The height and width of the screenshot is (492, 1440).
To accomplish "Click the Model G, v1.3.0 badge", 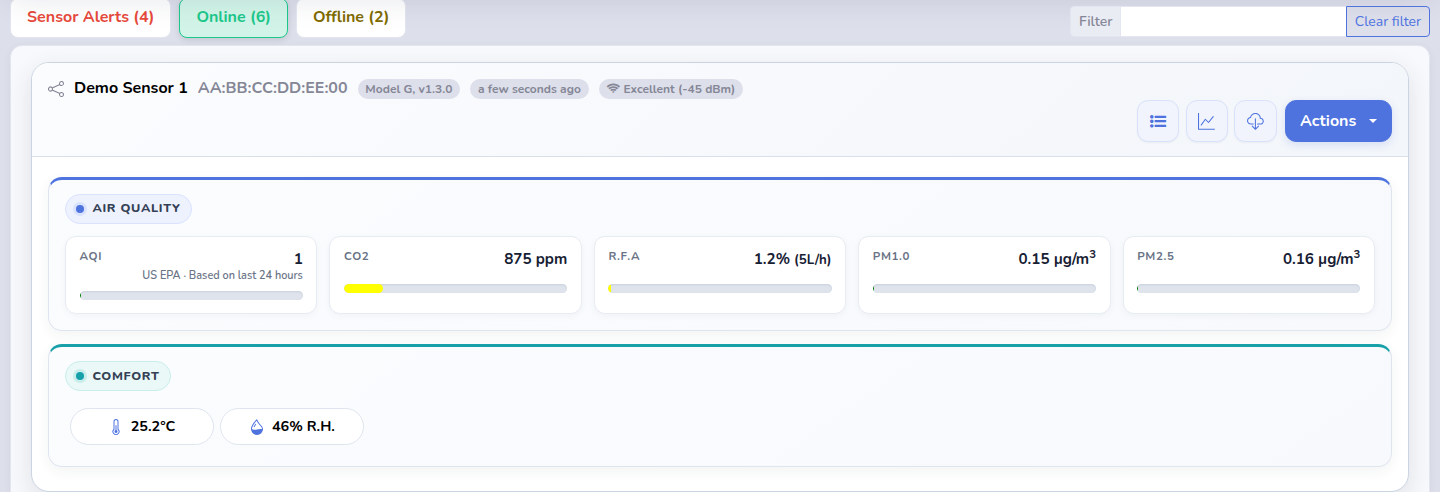I will tap(409, 89).
